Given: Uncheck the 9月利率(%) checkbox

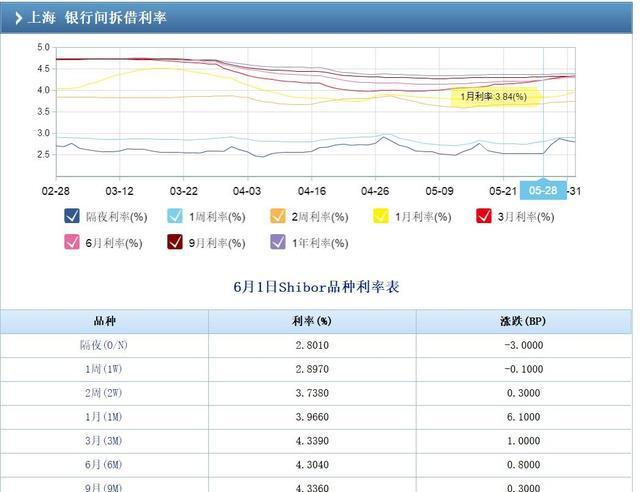Looking at the screenshot, I should 175,242.
